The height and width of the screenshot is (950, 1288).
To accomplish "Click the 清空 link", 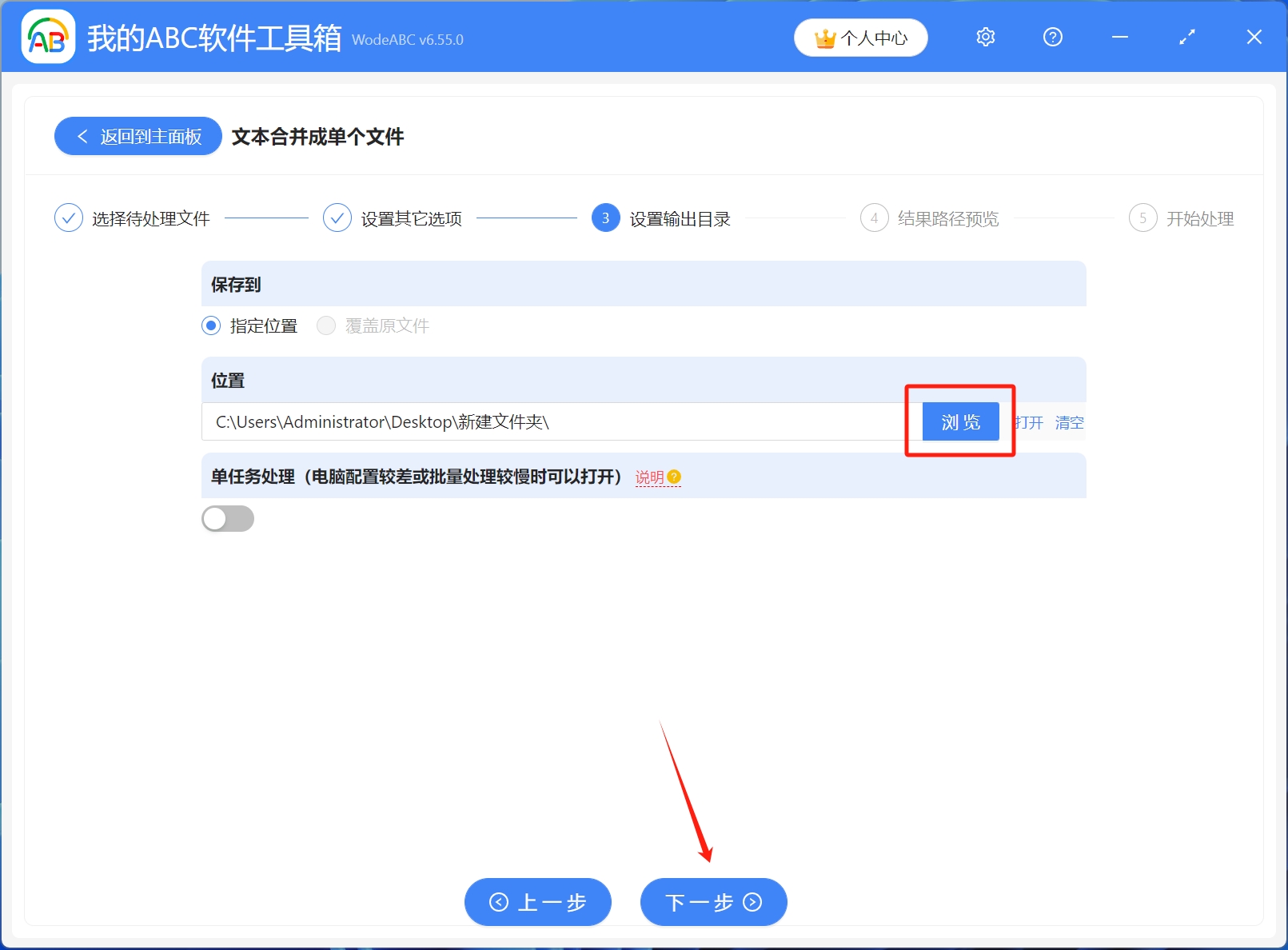I will tap(1070, 422).
